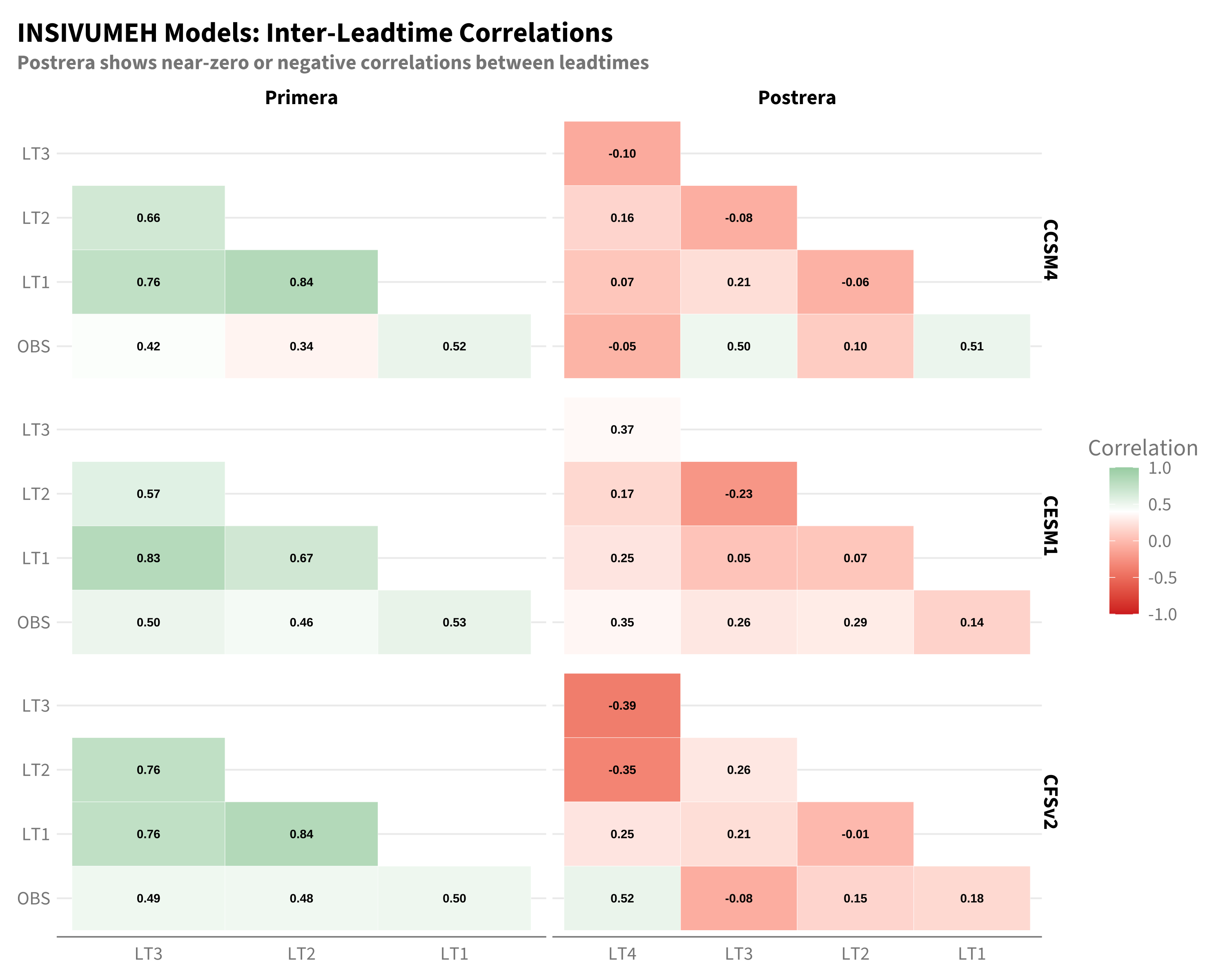Click the subtitle about Postrera correlations

(333, 62)
